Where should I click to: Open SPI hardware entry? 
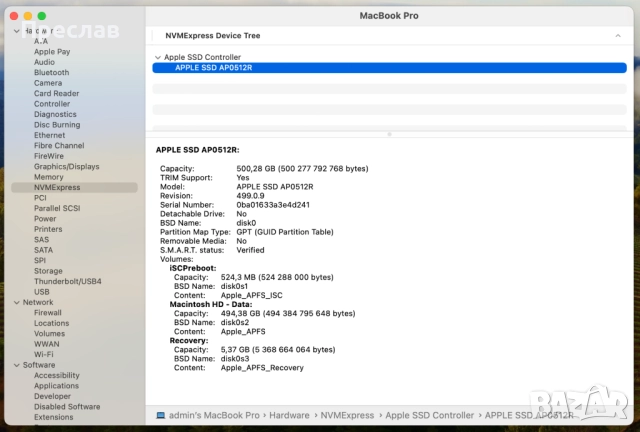40,261
